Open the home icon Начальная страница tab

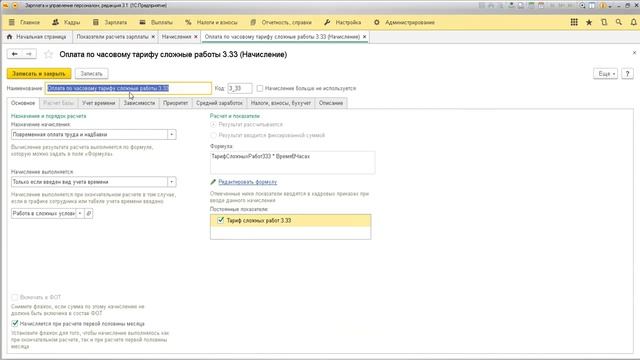click(9, 37)
